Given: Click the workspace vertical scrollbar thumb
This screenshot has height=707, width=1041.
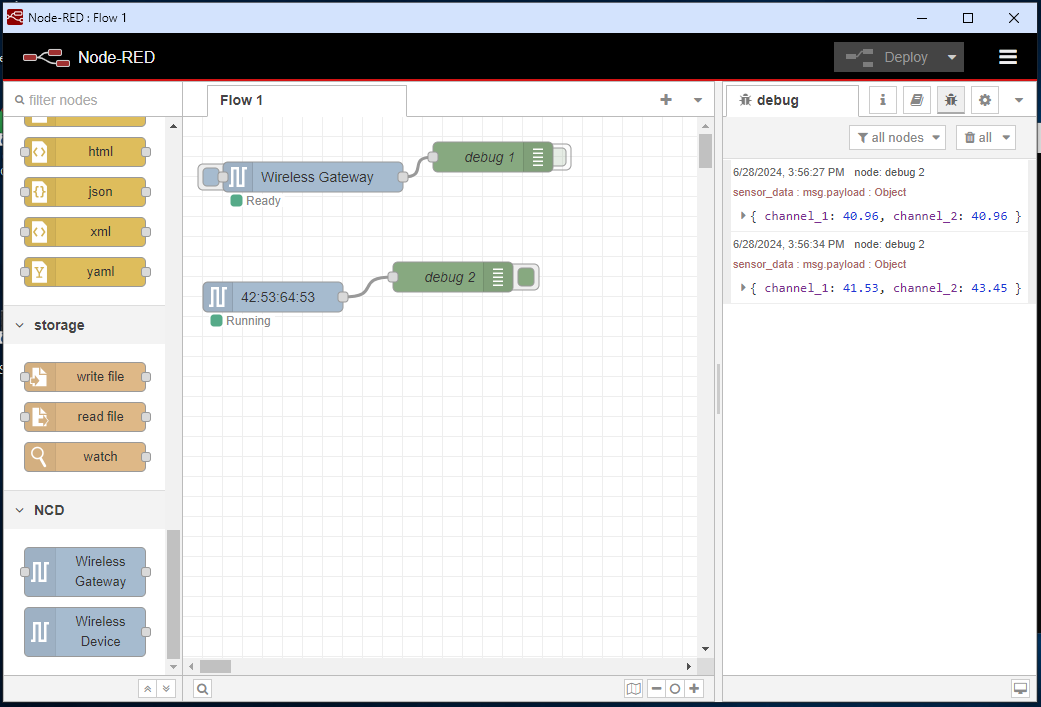Looking at the screenshot, I should coord(705,151).
